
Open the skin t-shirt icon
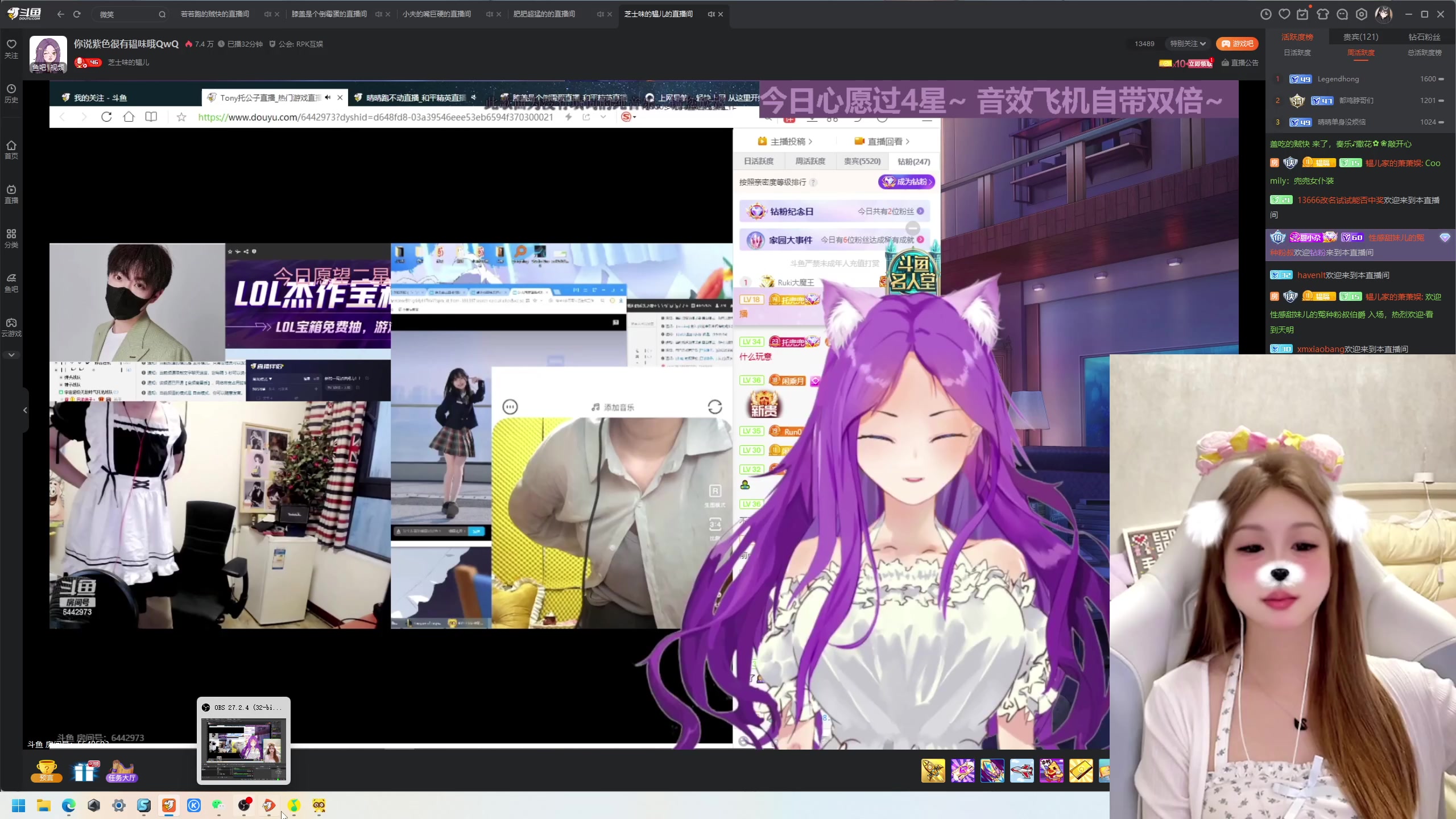[x=1323, y=14]
